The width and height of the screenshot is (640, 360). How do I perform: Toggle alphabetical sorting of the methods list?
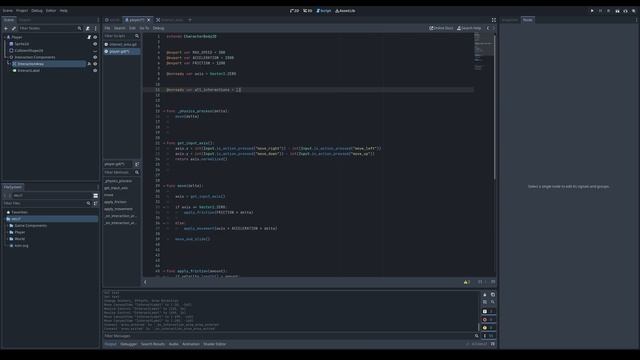[137, 164]
